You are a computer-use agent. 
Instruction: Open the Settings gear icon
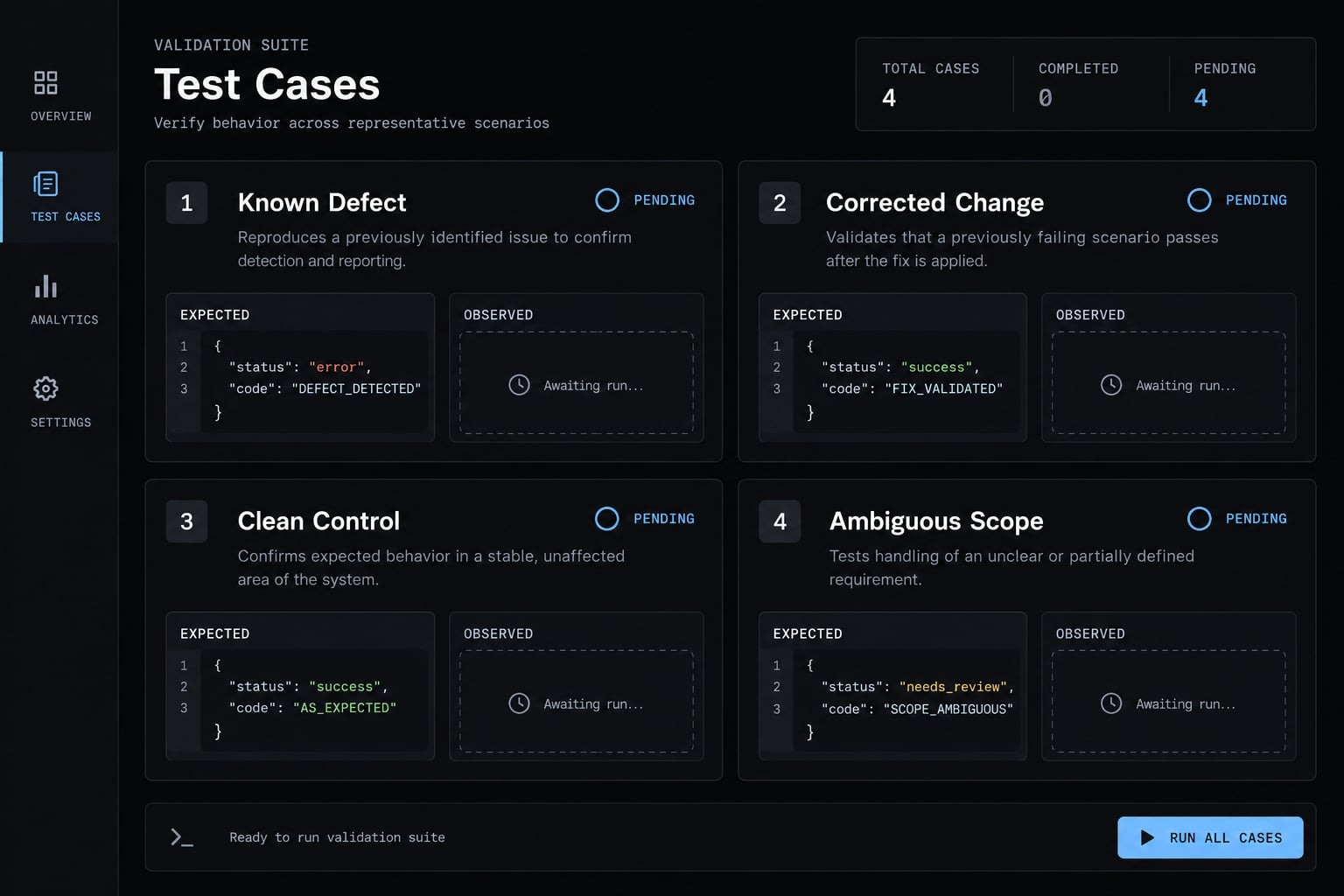45,388
